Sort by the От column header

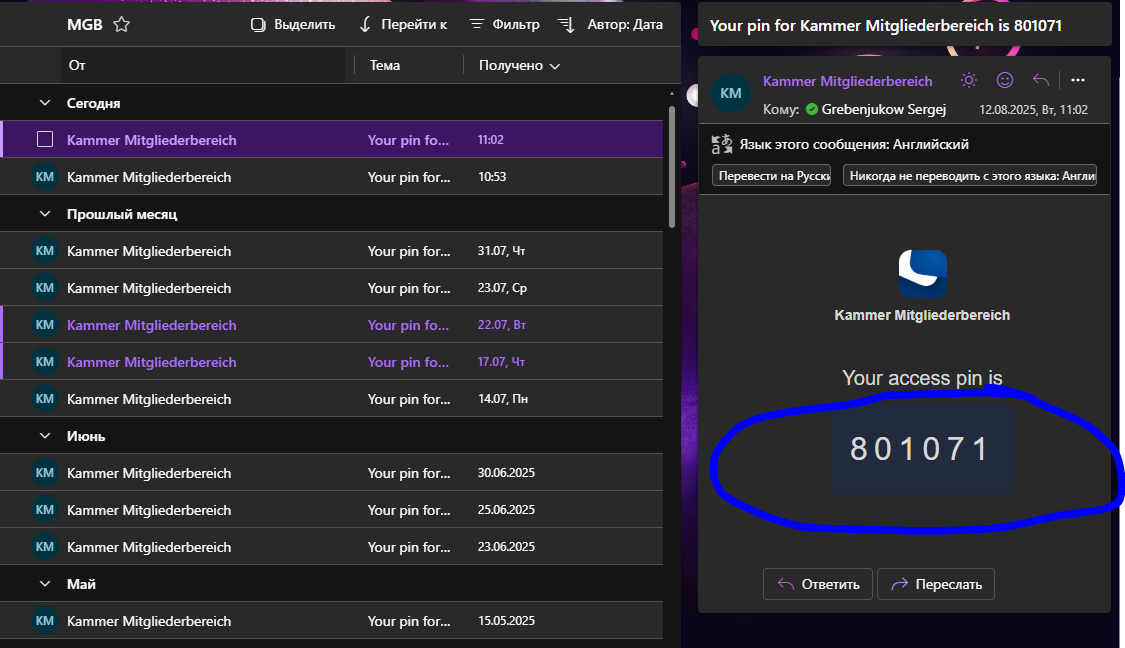click(203, 65)
